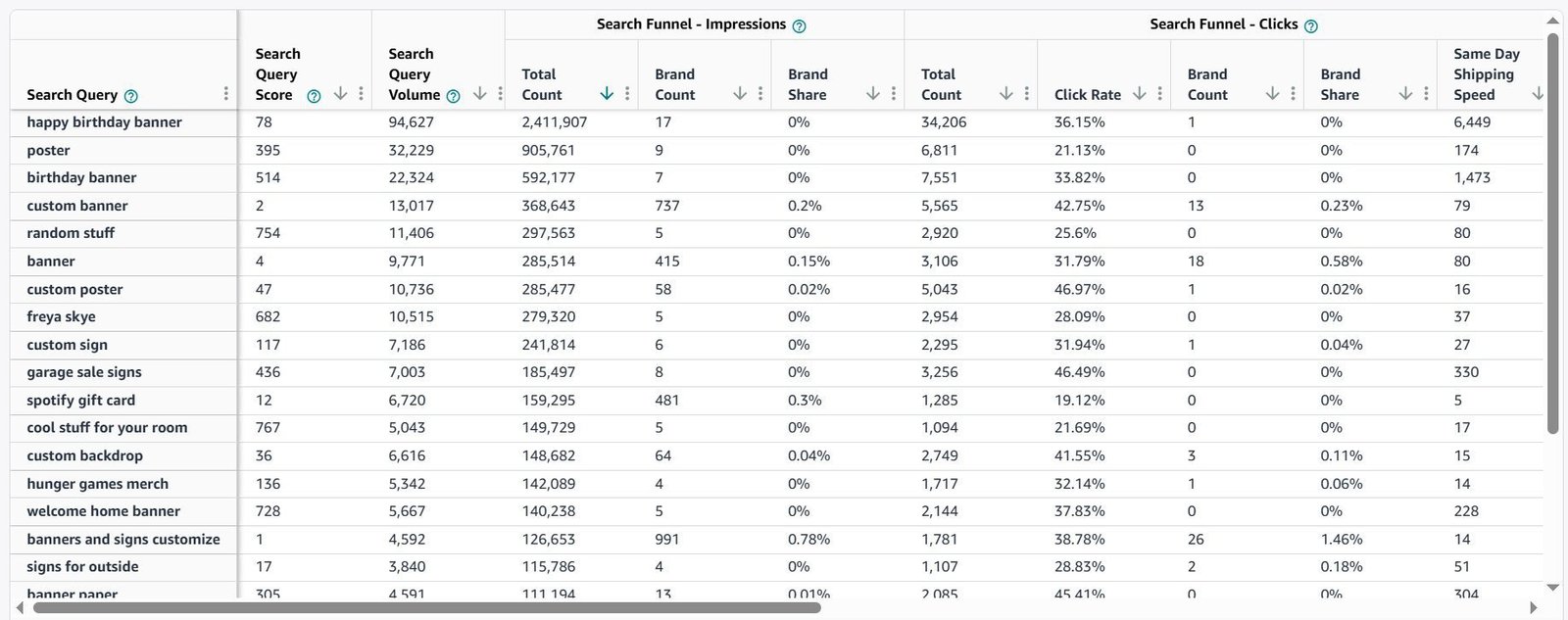
Task: Show help for Search Funnel - Clicks
Action: tap(1311, 25)
